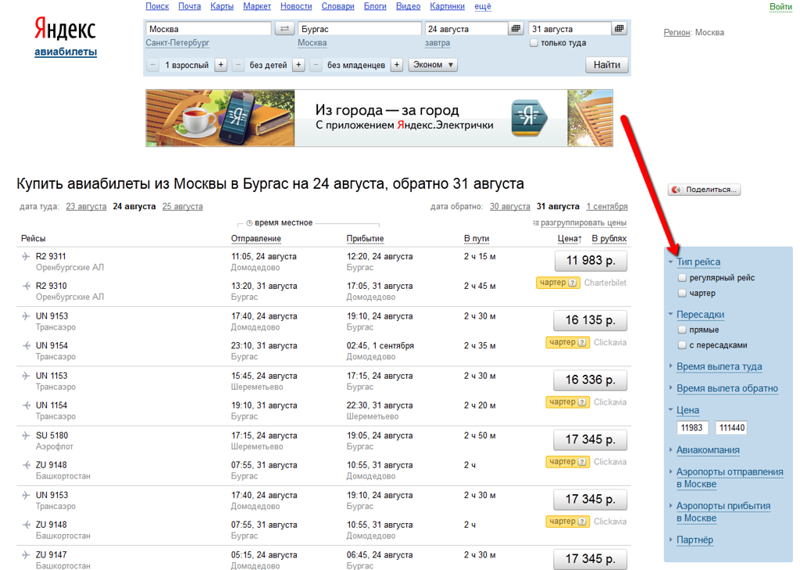Click Санкт-Петербург suggestion under origin
800x570 pixels.
(x=177, y=43)
